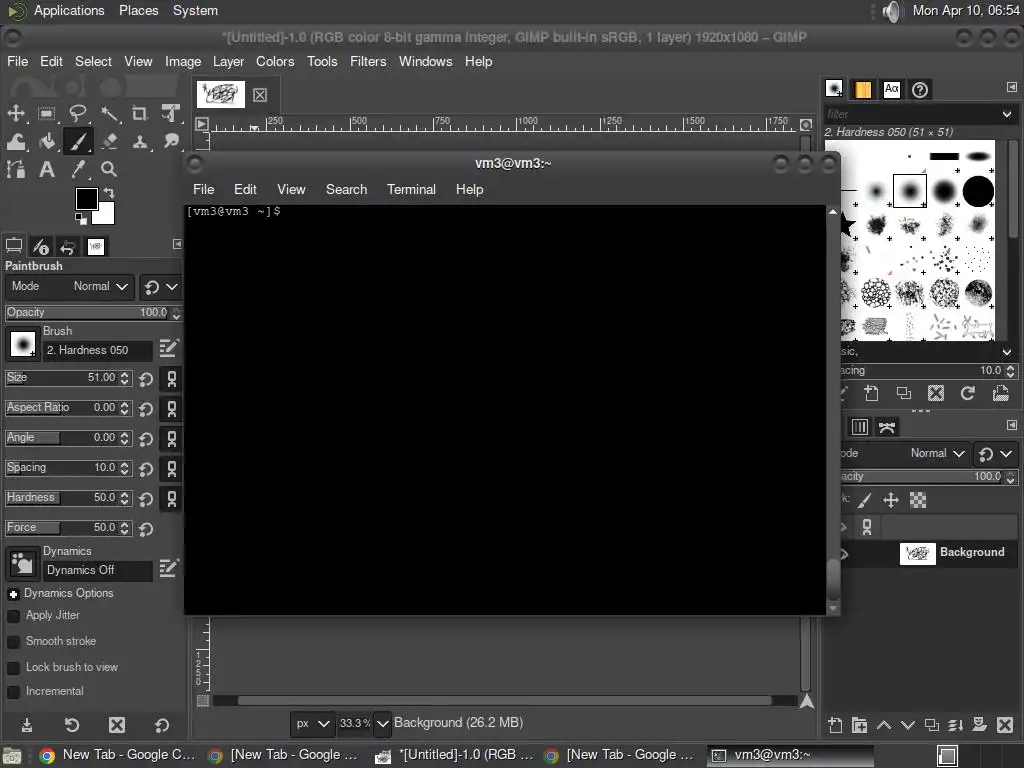
Task: Select the Clone tool
Action: (140, 141)
